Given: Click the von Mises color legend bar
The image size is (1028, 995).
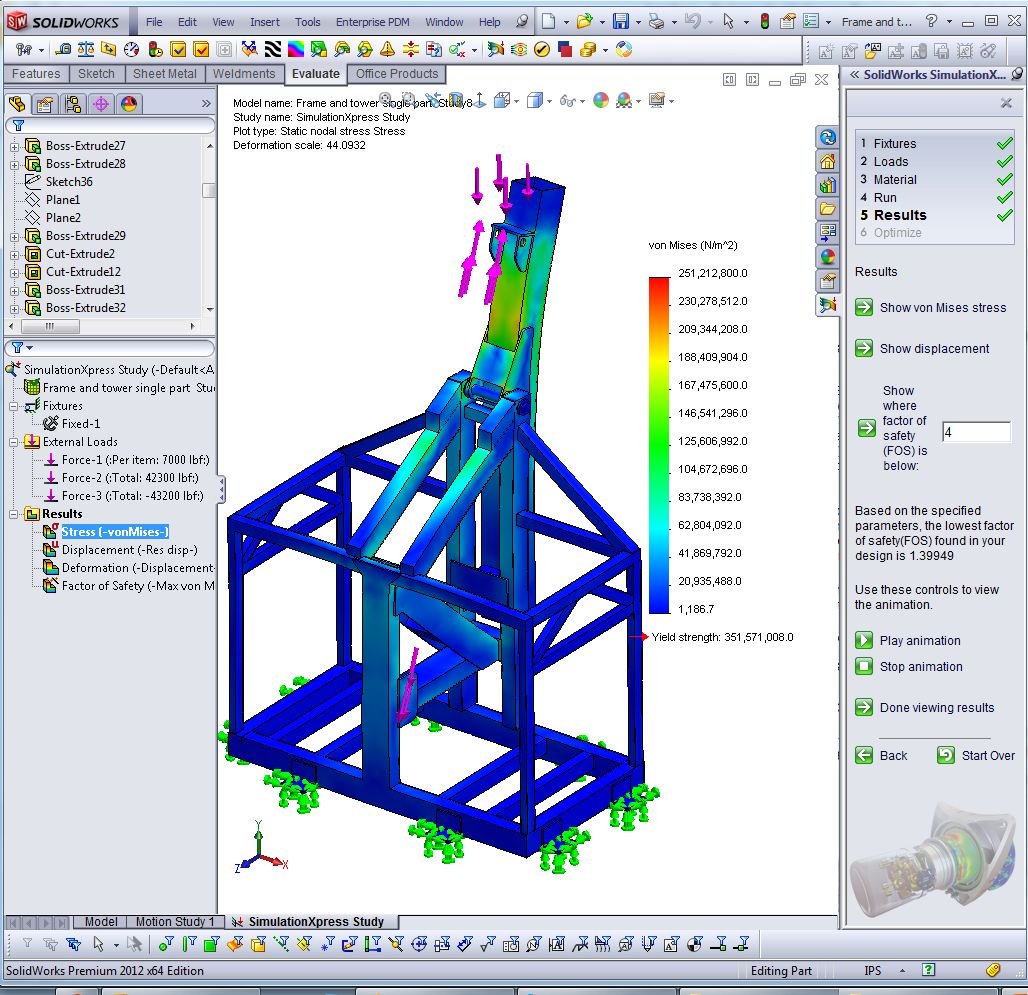Looking at the screenshot, I should tap(659, 445).
